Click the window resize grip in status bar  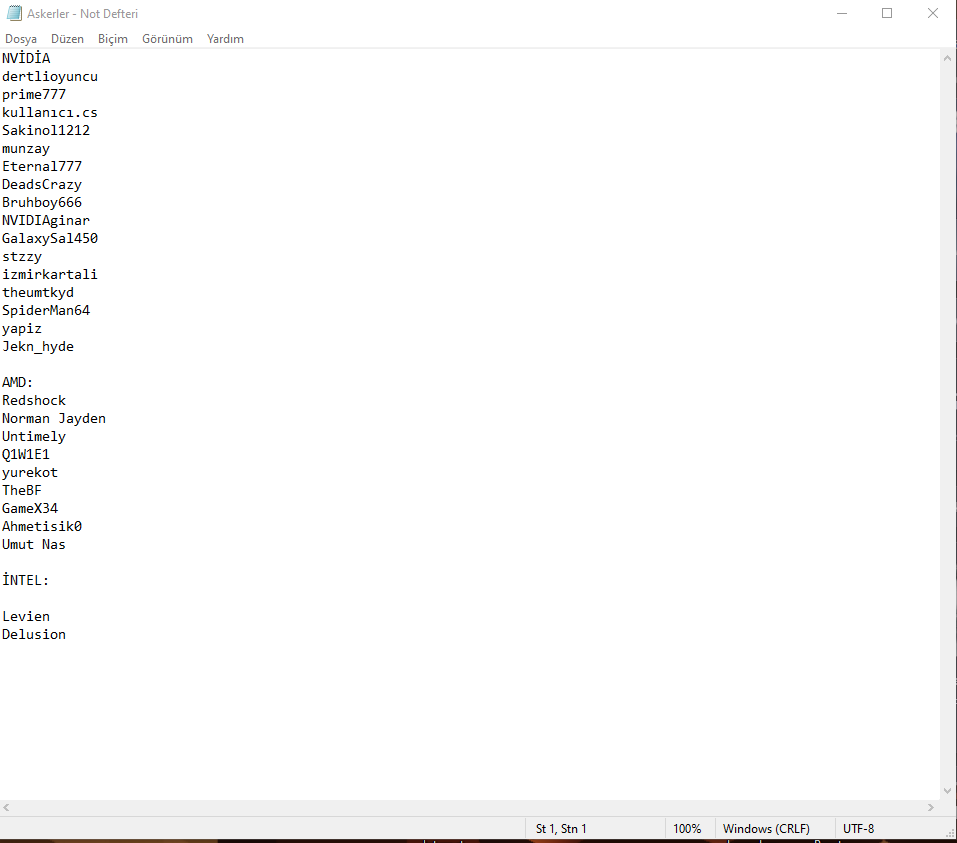tap(950, 833)
